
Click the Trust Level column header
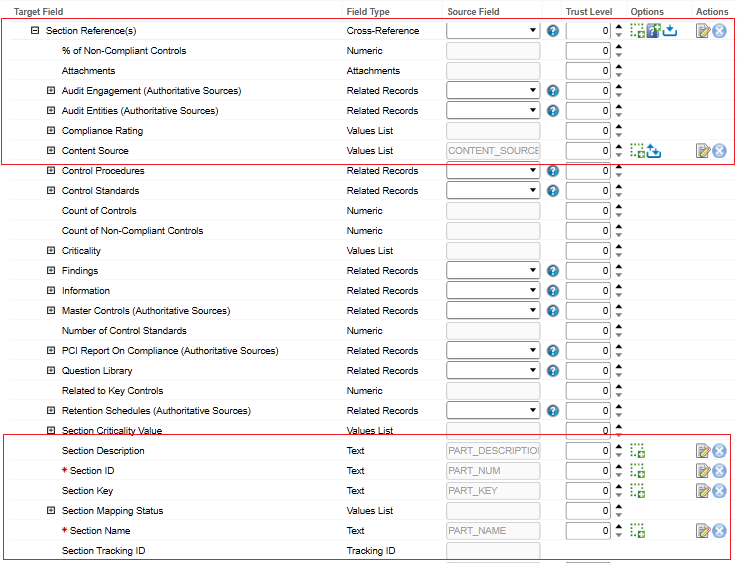tap(589, 12)
